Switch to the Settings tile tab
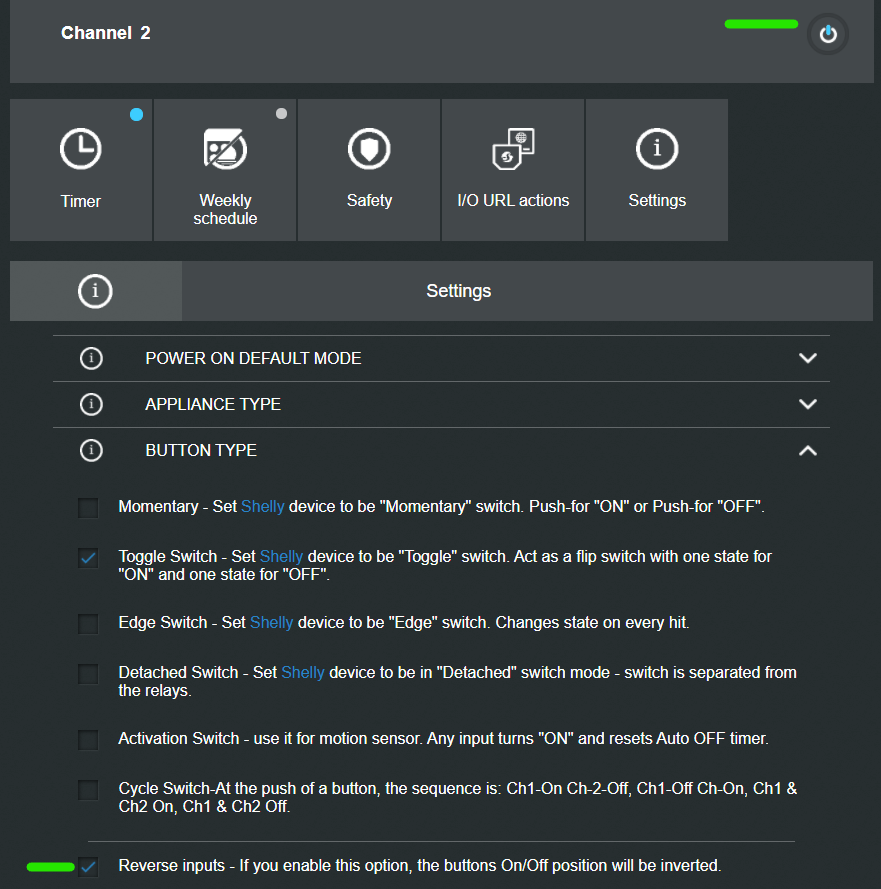 point(657,170)
